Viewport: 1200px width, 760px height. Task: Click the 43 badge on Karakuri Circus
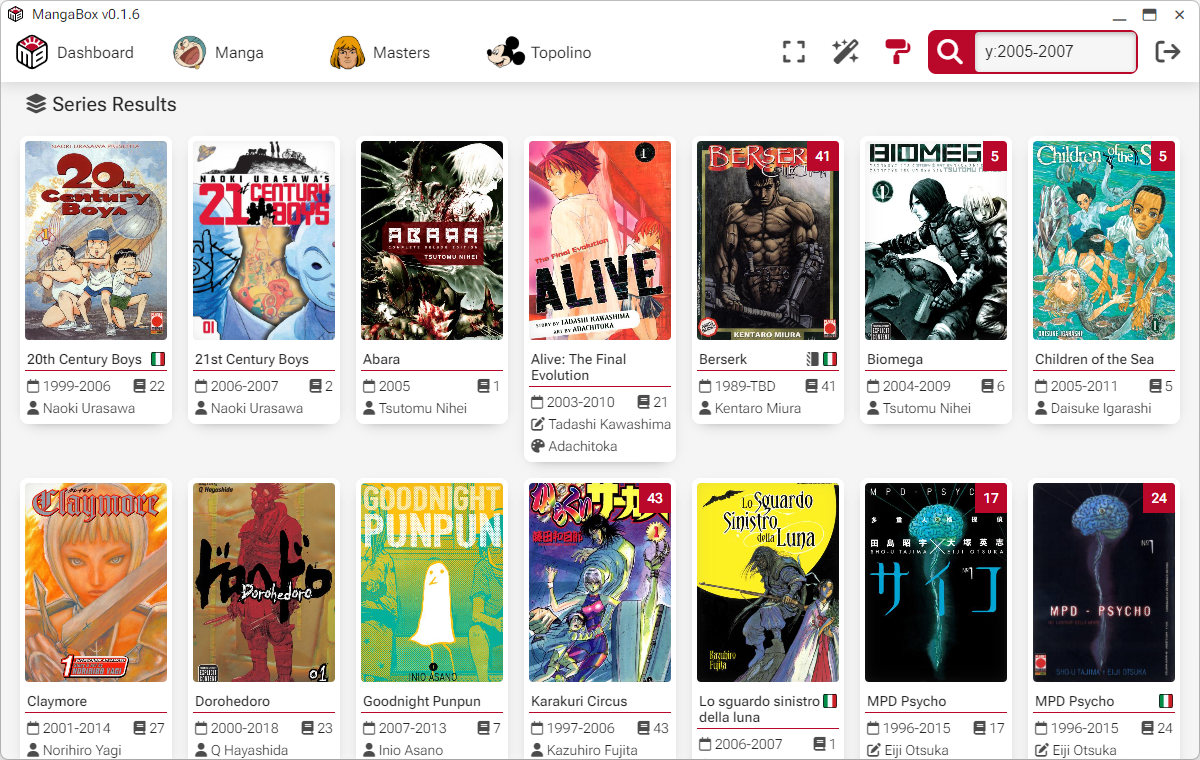coord(655,498)
